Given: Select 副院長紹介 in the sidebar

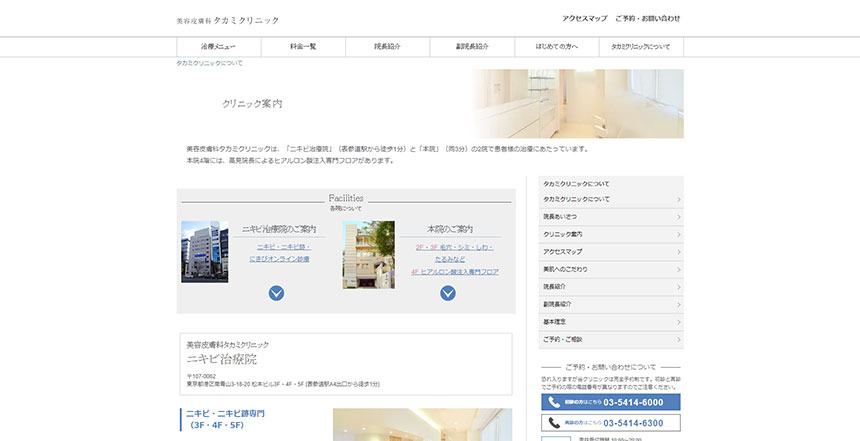Looking at the screenshot, I should point(612,304).
